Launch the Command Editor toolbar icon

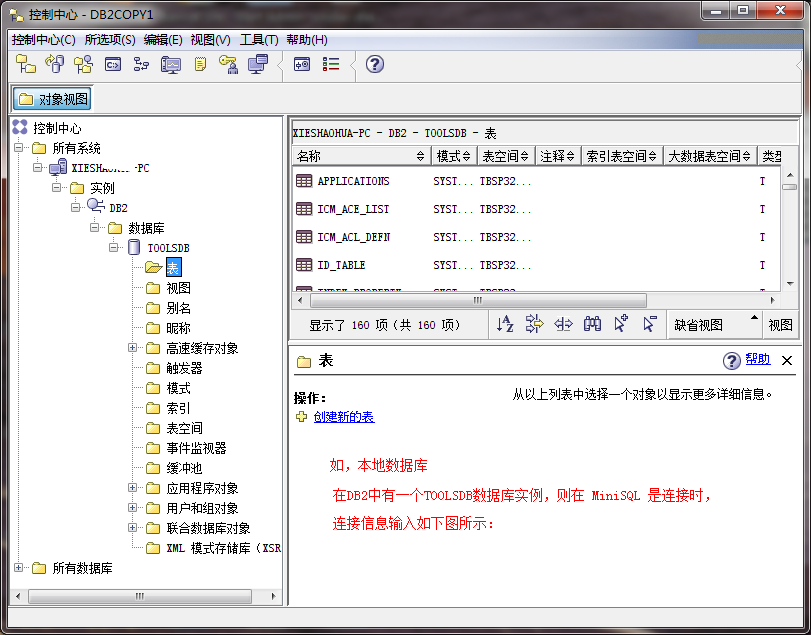pyautogui.click(x=113, y=64)
